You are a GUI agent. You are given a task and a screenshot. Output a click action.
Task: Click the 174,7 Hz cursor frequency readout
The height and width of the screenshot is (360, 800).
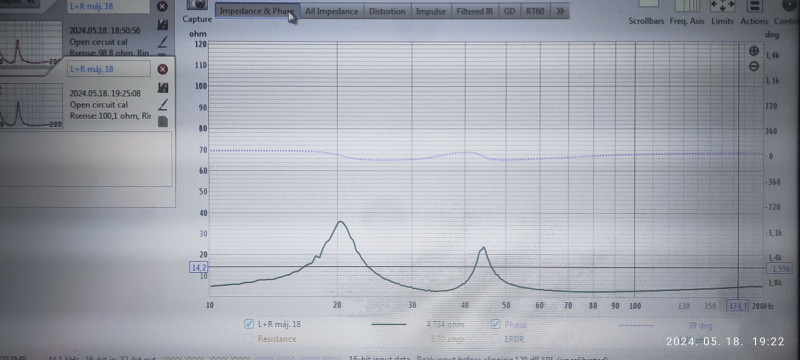(738, 305)
